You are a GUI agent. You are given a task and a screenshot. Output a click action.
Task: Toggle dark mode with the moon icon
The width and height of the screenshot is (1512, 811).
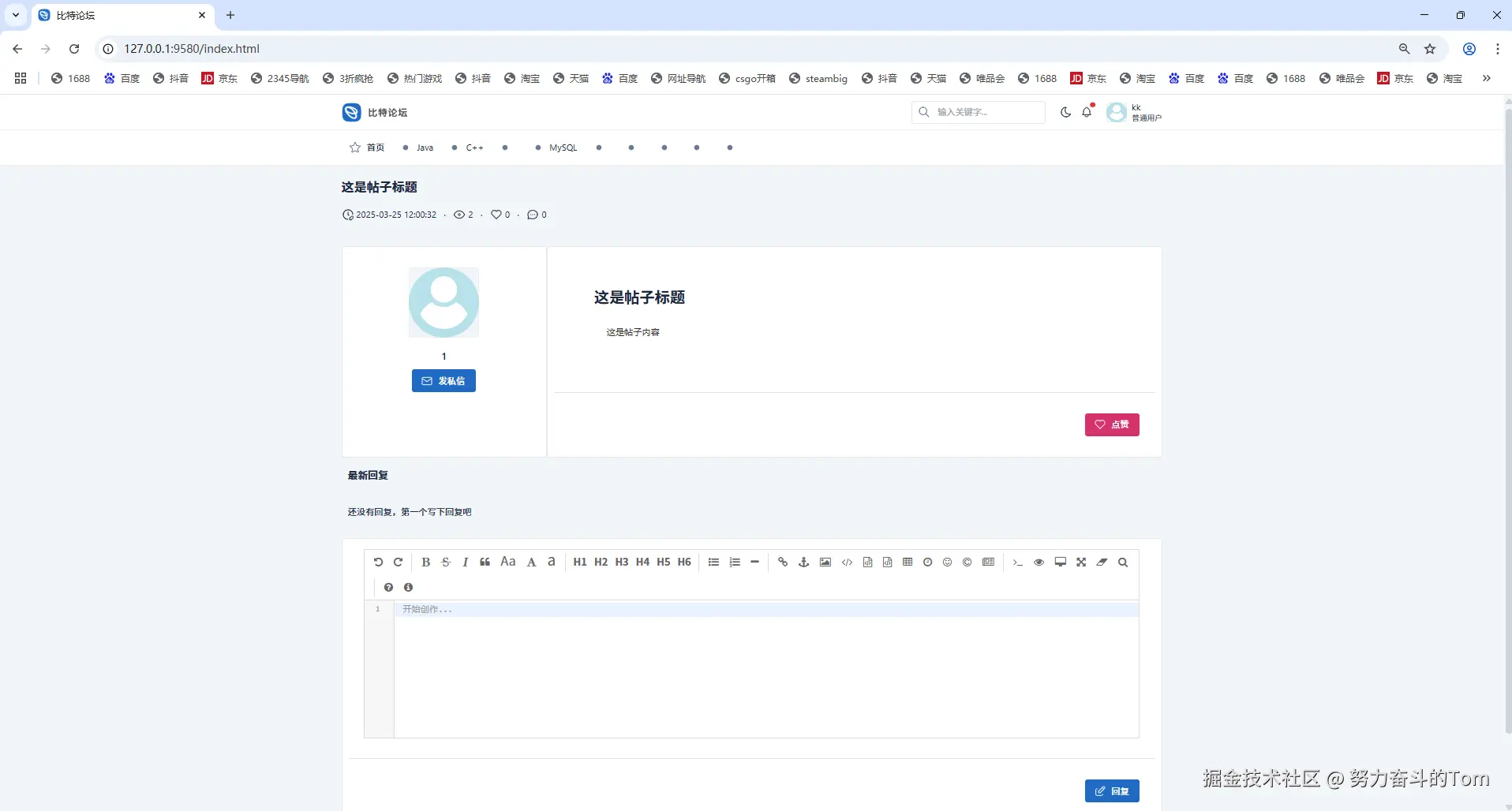click(x=1065, y=112)
